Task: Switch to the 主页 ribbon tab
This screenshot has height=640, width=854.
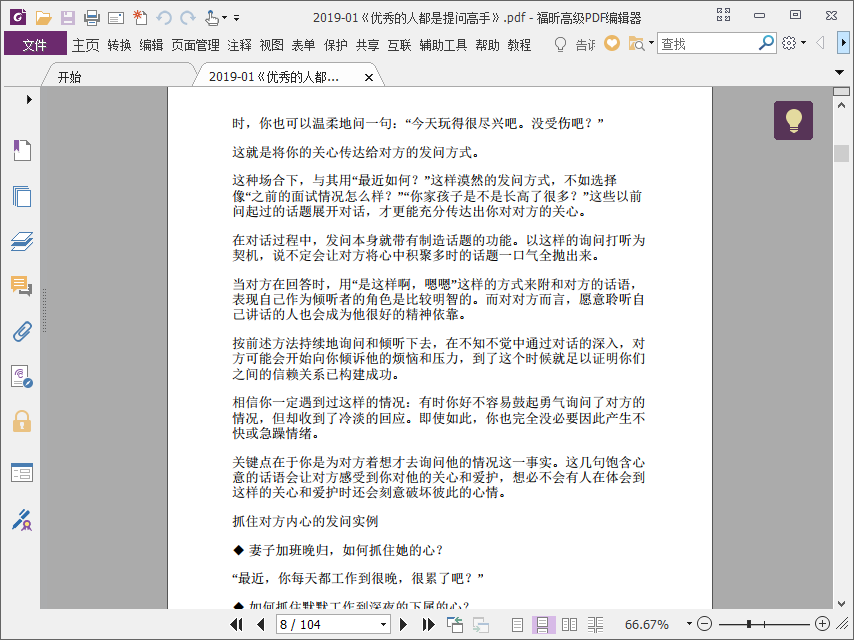Action: (x=86, y=45)
